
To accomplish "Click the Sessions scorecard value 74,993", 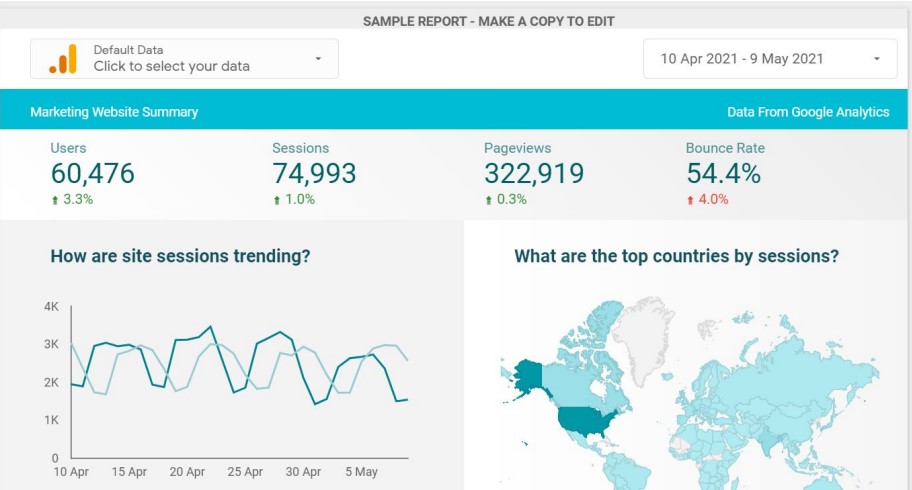I will click(314, 174).
